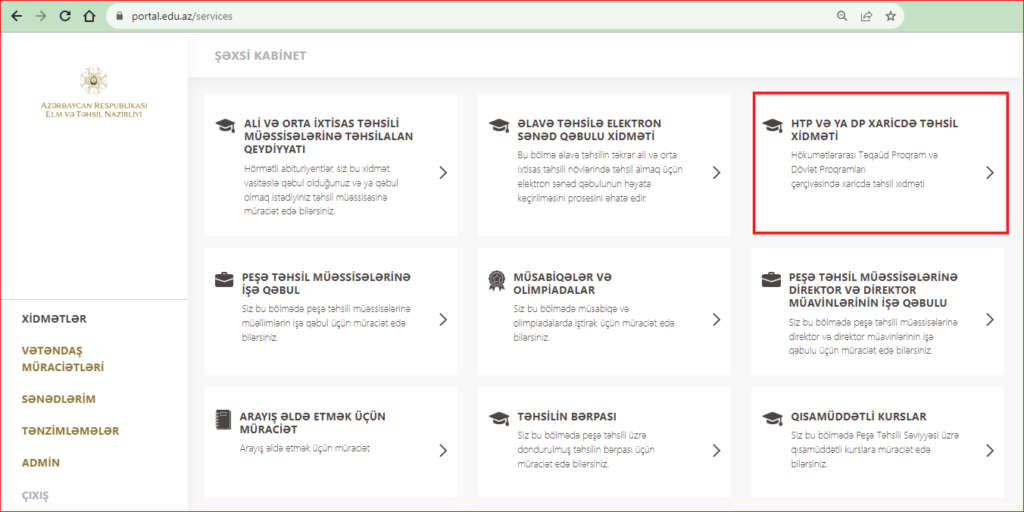Click the bookmark star icon in address bar

coord(890,16)
